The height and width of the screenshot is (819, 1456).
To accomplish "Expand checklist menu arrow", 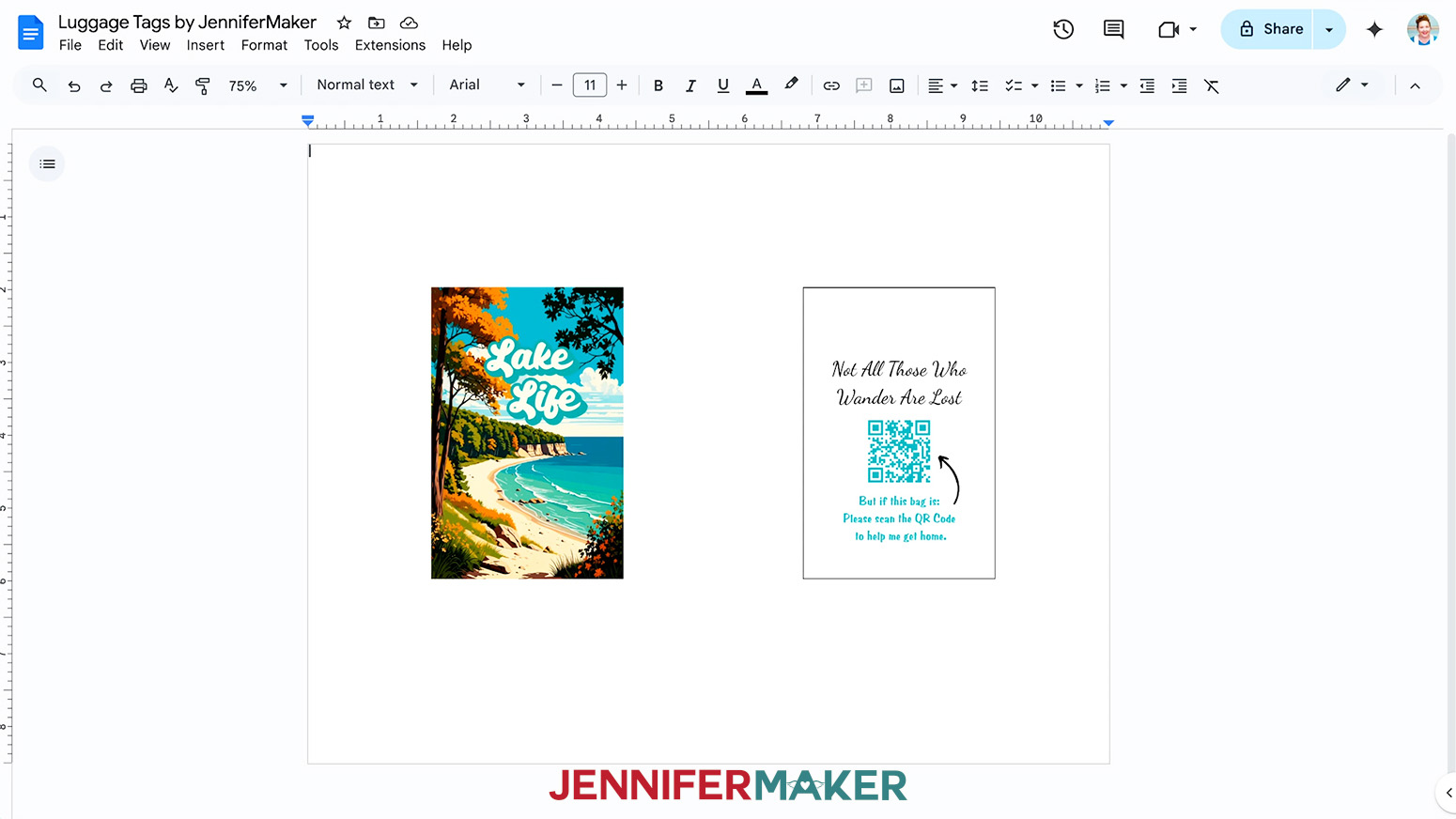I will tap(1035, 85).
